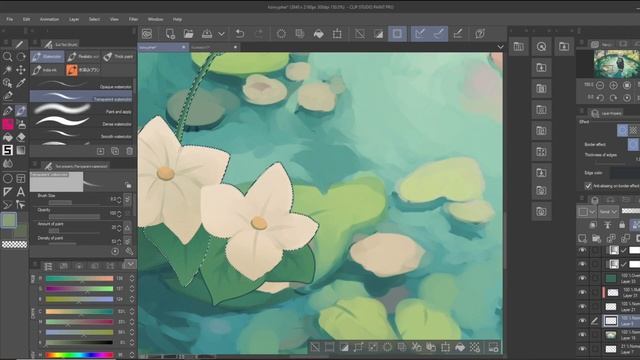Screen dimensions: 640x360
Task: Select the India ink sub tool group
Action: pos(47,70)
